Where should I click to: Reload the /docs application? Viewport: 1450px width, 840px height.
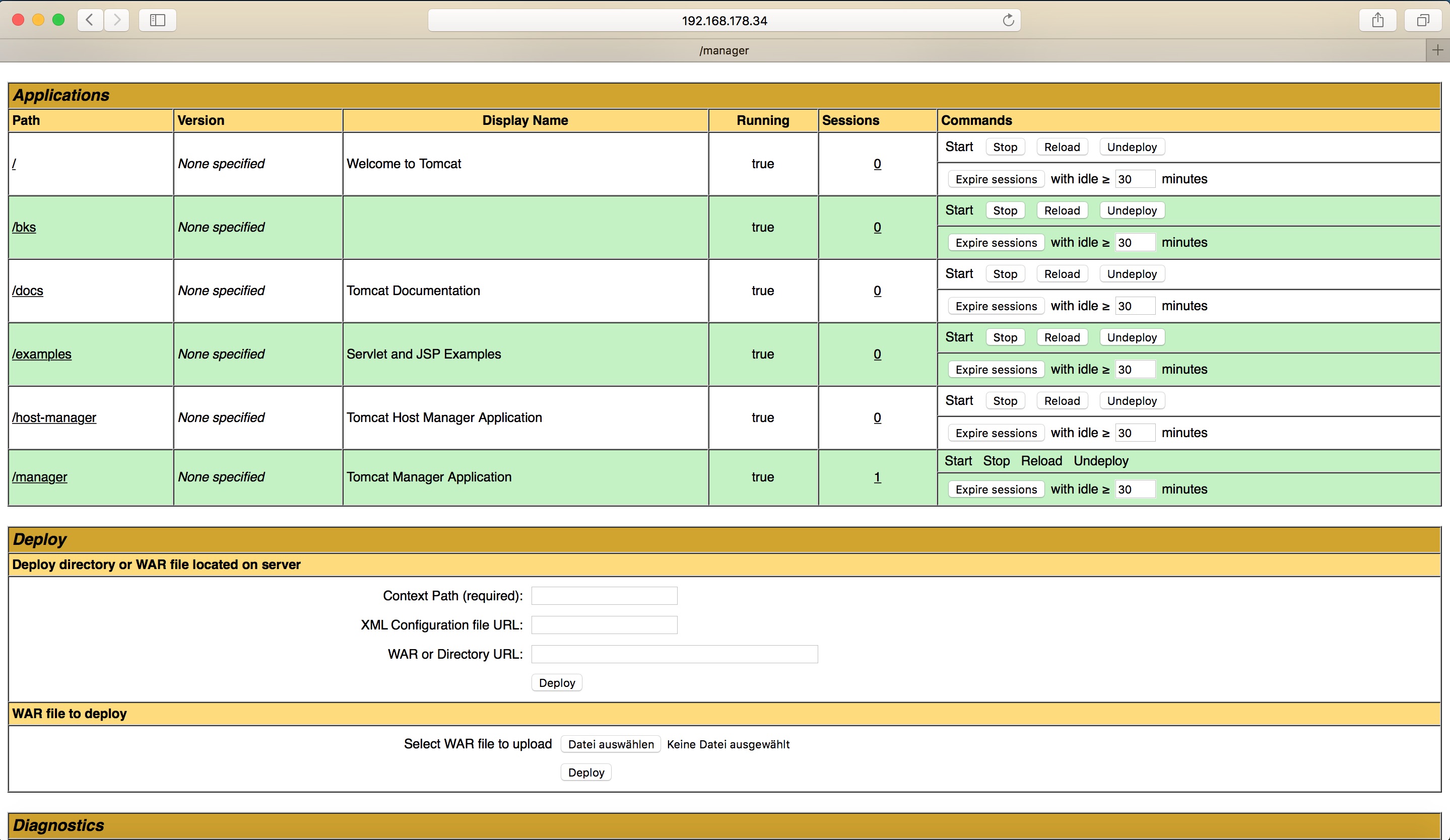(x=1062, y=274)
